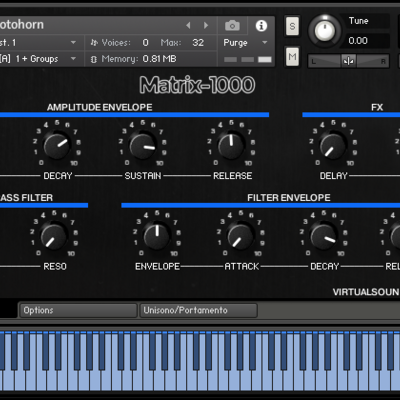
Task: Click the Filter Envelope DECAY knob
Action: click(x=323, y=236)
